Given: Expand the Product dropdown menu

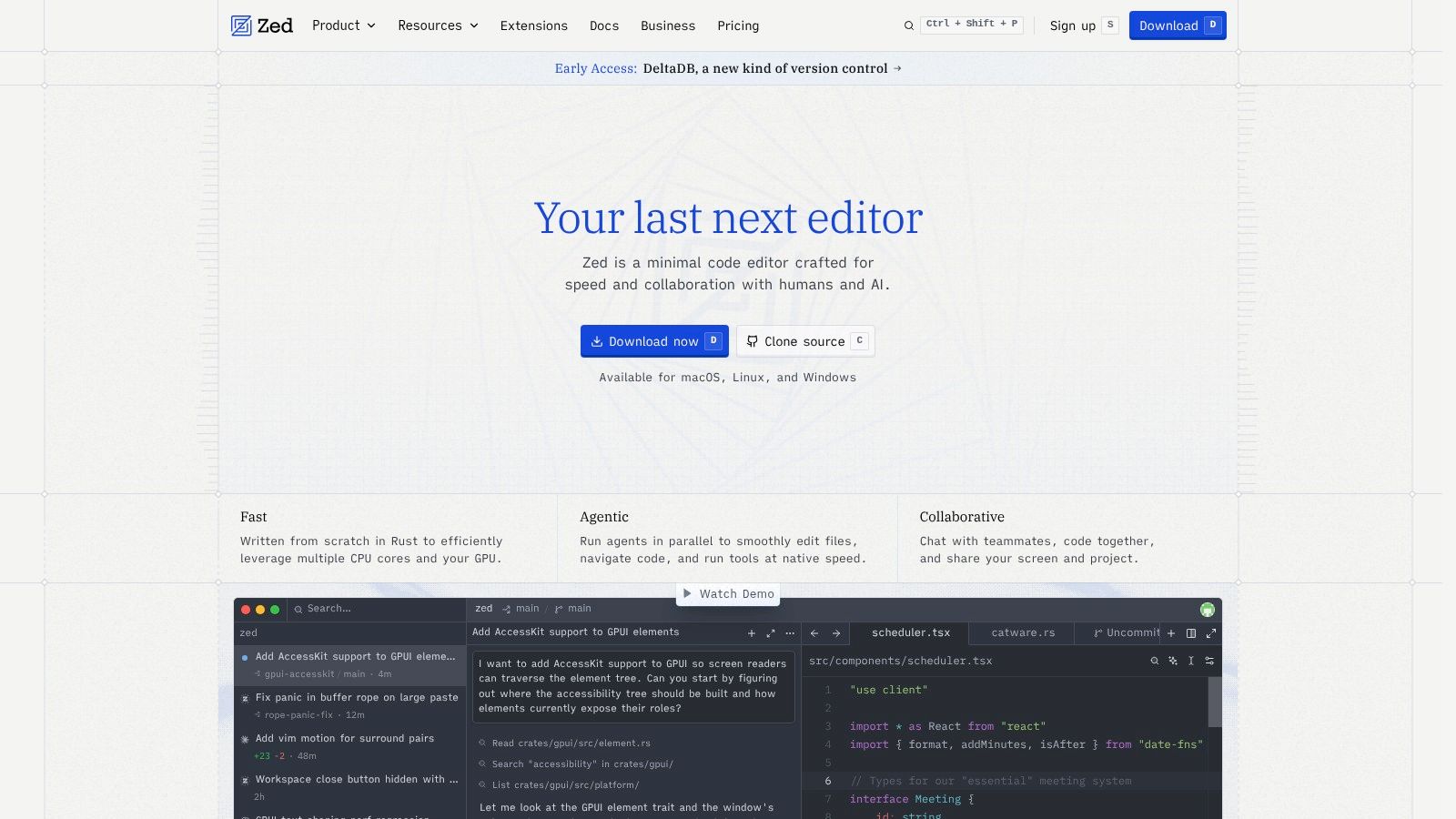Looking at the screenshot, I should tap(344, 25).
